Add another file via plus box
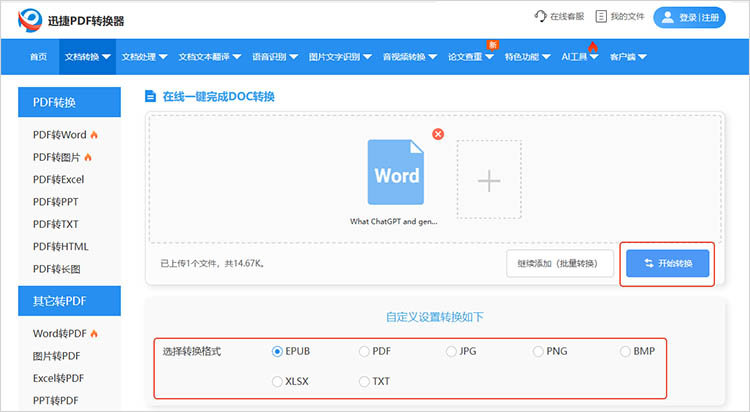 click(x=489, y=180)
